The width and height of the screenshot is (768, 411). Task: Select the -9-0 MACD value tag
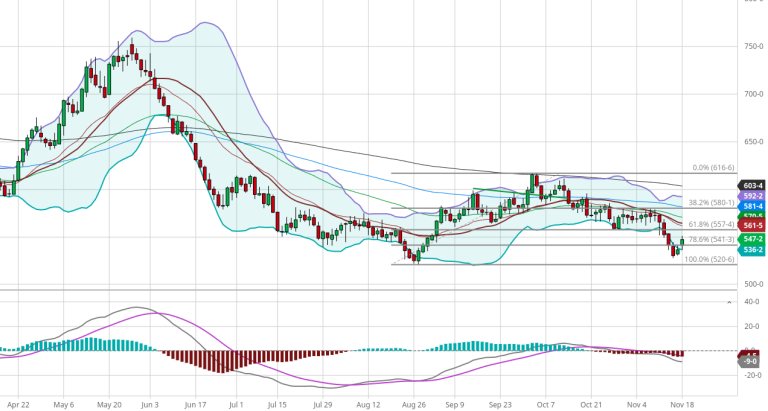[x=752, y=360]
